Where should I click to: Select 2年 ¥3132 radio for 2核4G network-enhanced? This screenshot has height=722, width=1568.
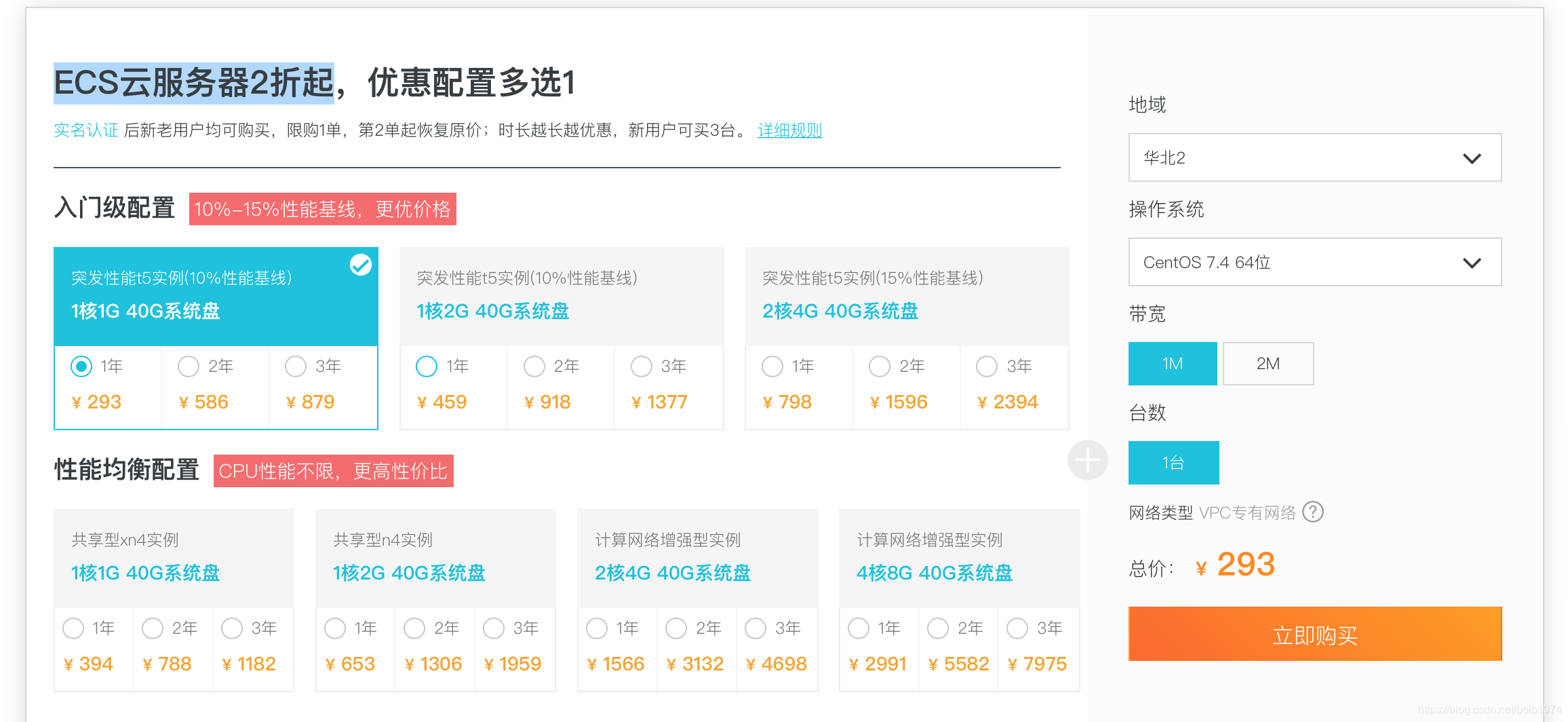(676, 628)
